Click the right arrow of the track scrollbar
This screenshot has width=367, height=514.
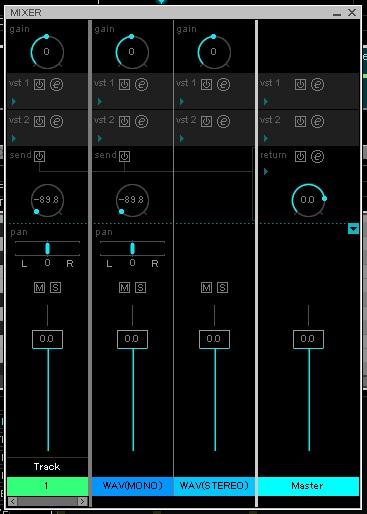point(82,501)
